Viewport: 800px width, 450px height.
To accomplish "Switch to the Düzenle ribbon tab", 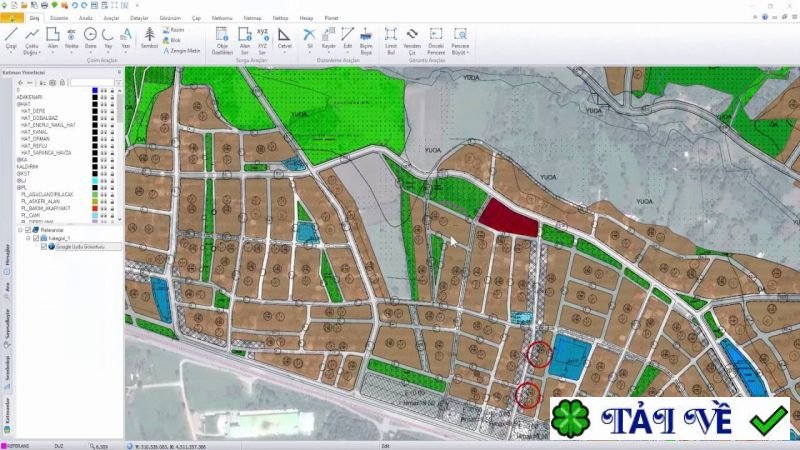I will coord(59,18).
